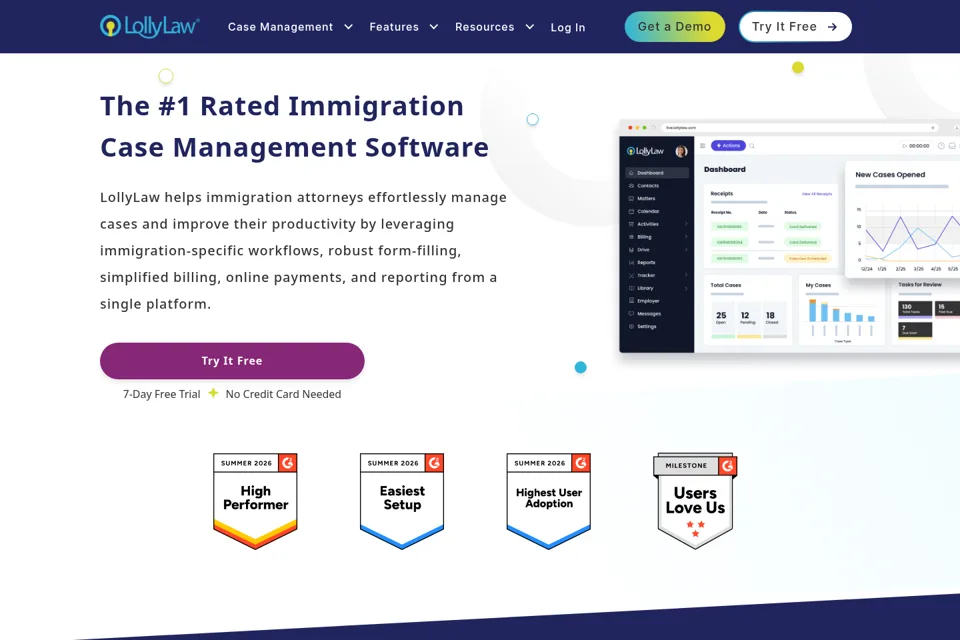Click the search icon beside Actions

752,146
